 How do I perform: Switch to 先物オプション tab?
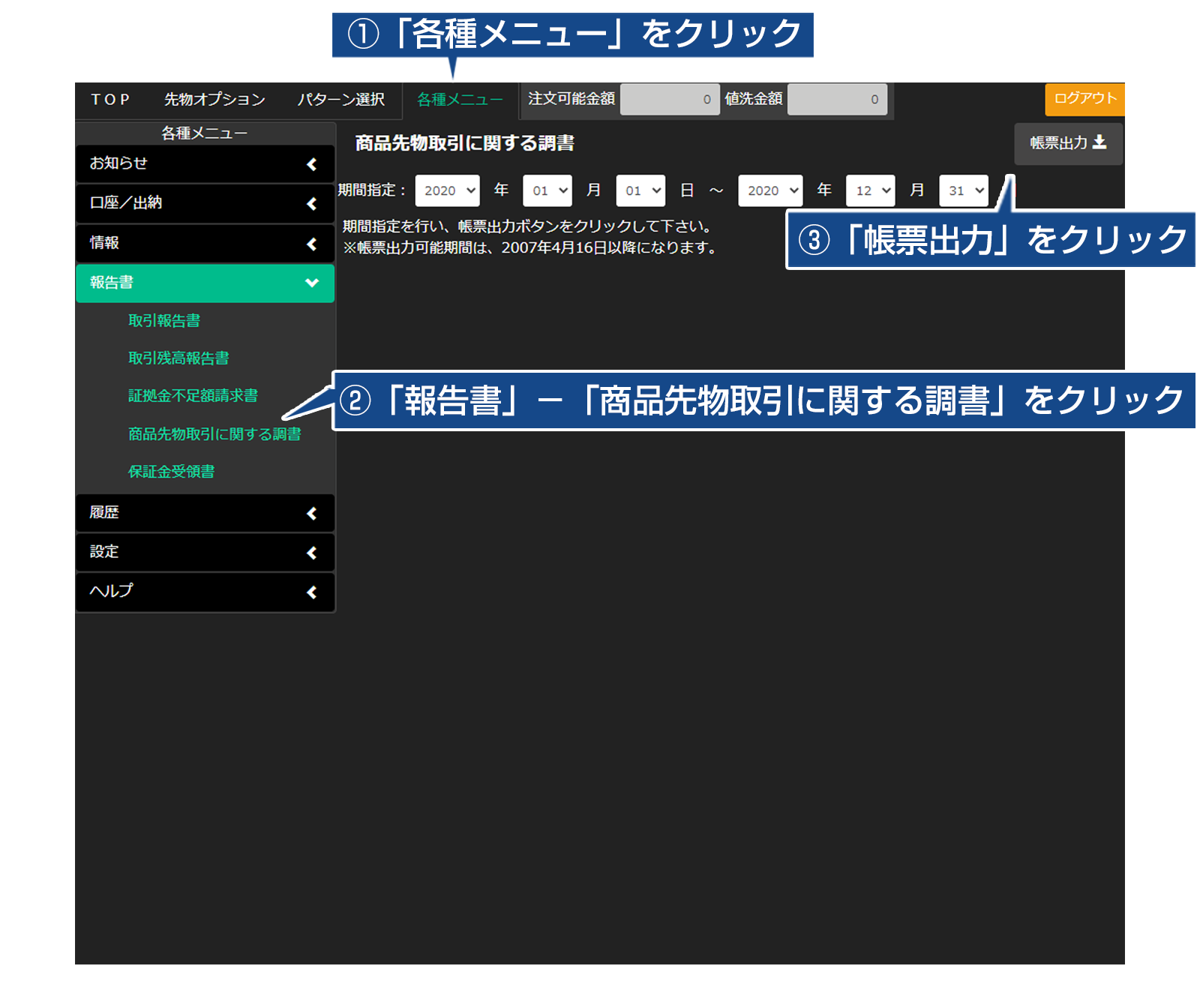click(214, 100)
